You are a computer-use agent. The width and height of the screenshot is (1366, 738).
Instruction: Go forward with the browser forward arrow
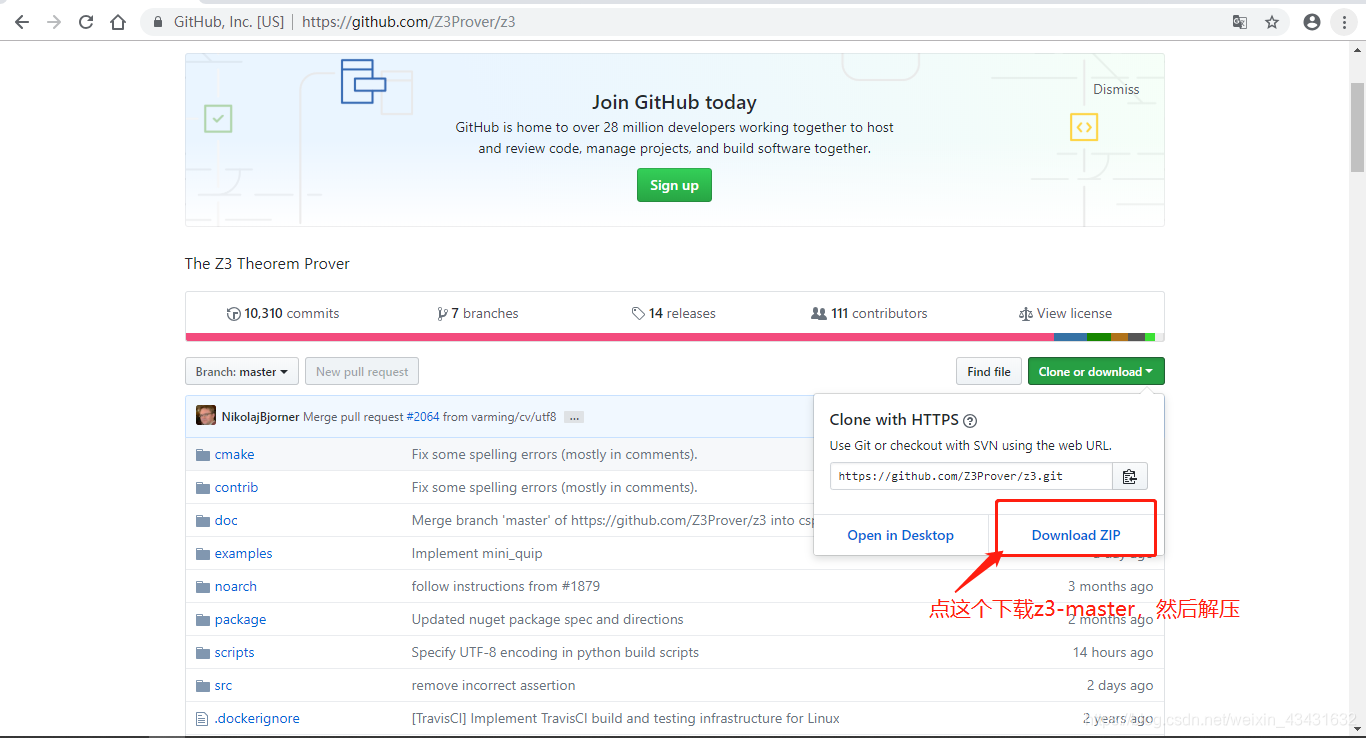[x=54, y=21]
